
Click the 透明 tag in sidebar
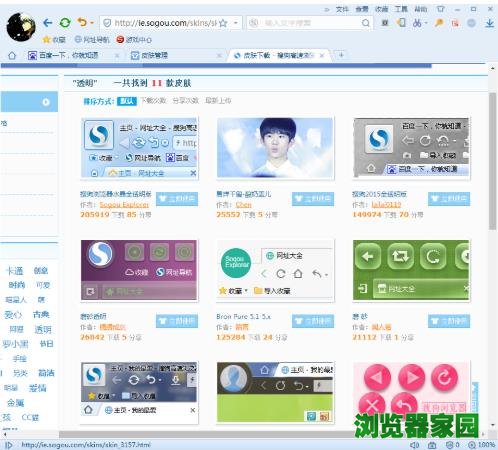[x=43, y=329]
